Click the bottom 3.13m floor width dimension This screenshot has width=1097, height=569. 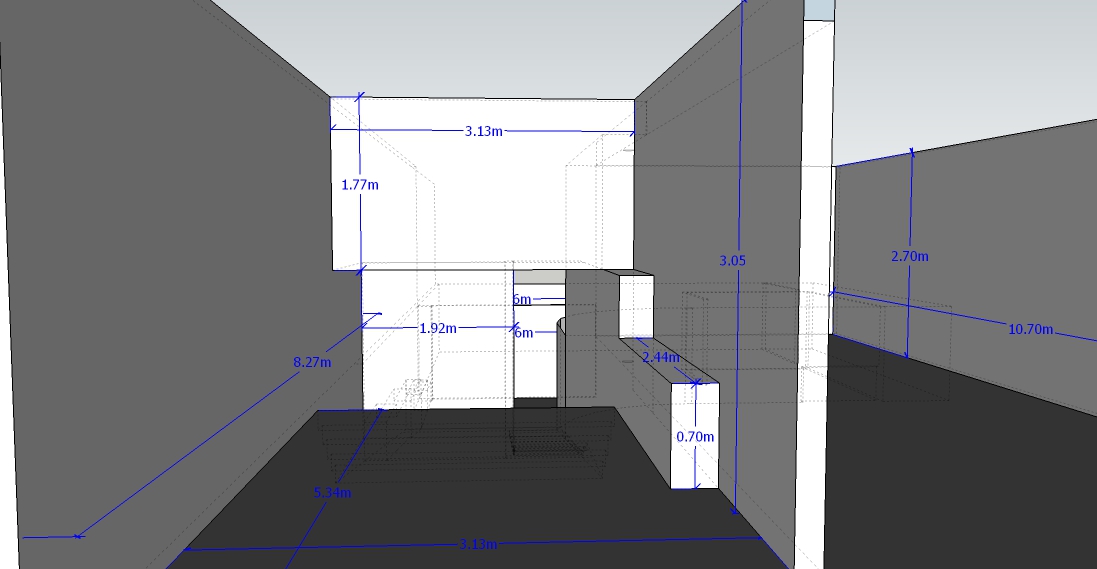478,544
